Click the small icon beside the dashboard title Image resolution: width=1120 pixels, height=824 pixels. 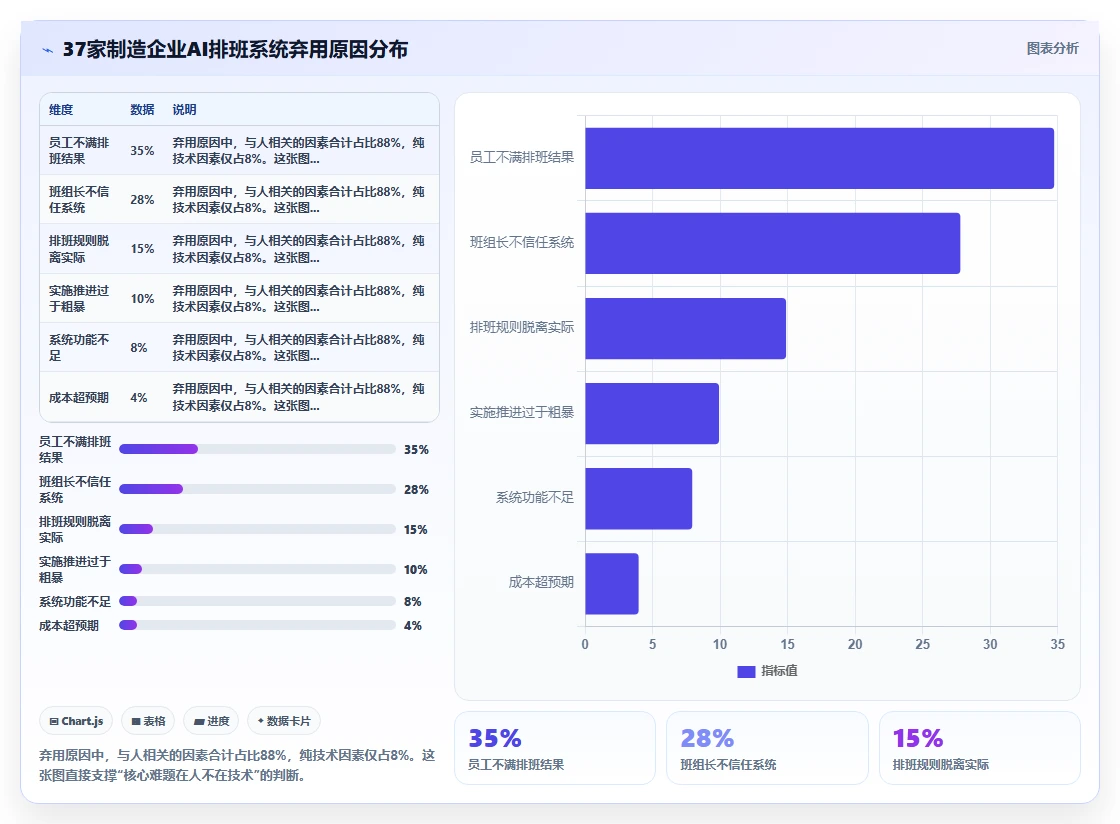point(48,50)
